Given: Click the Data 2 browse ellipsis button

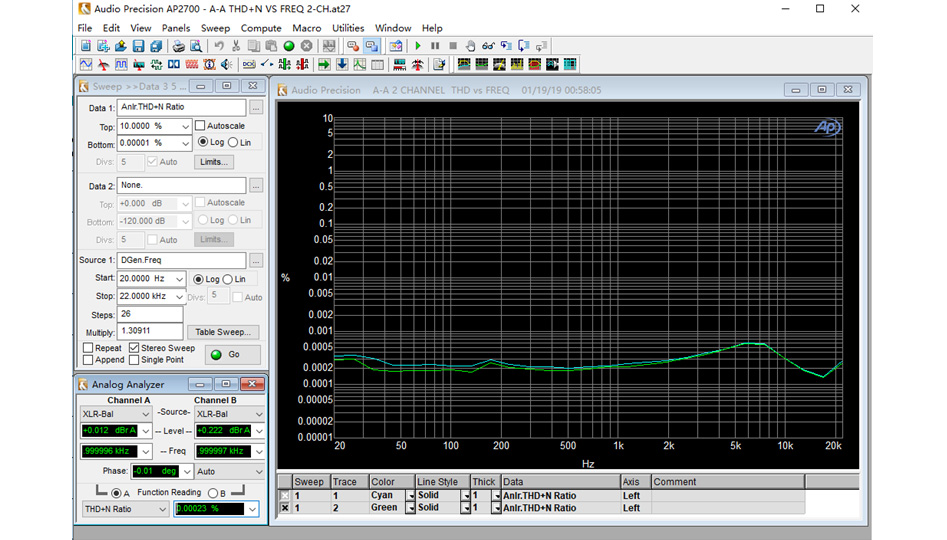Looking at the screenshot, I should click(x=256, y=185).
